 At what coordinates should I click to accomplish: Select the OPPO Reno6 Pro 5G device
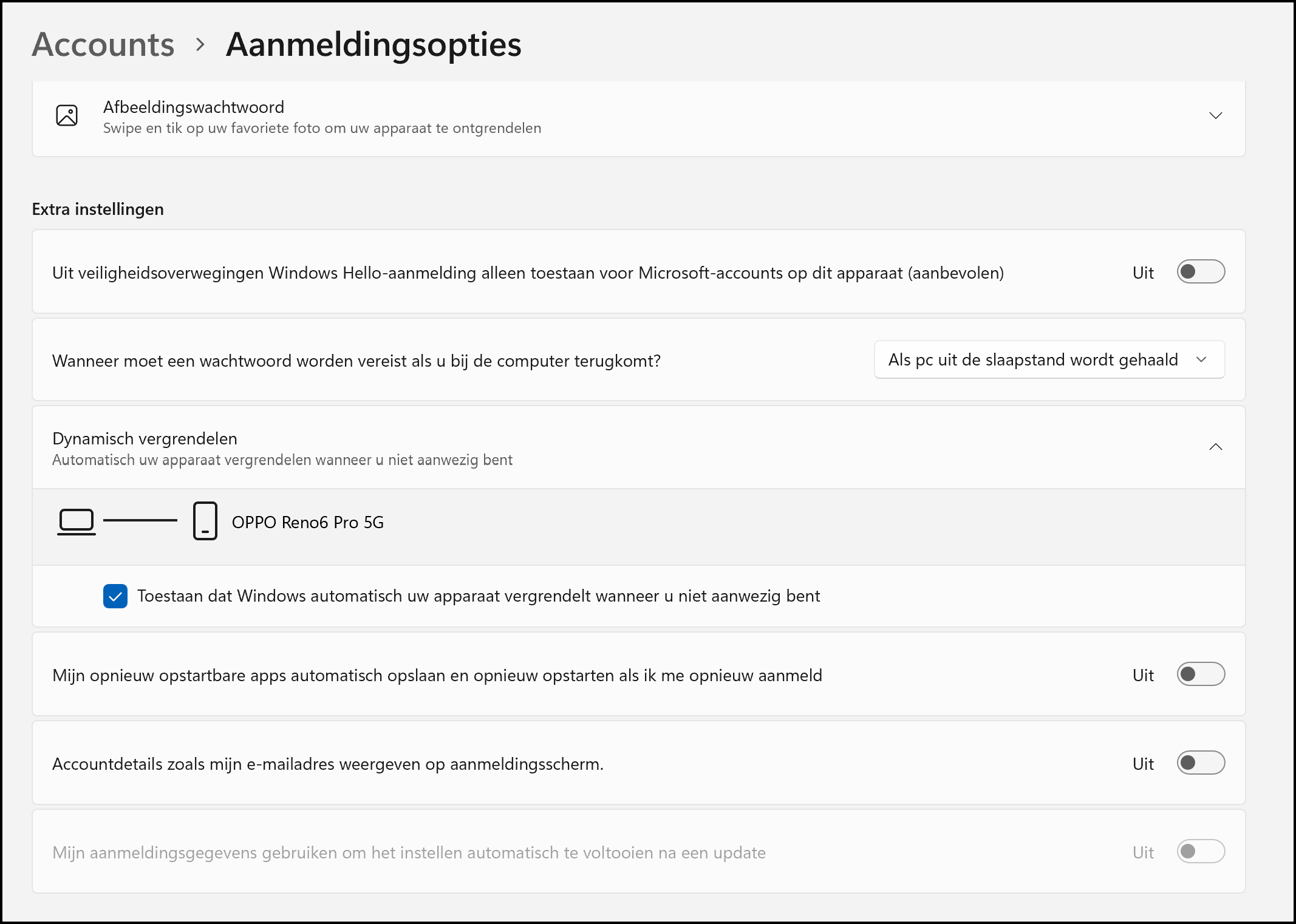tap(308, 522)
